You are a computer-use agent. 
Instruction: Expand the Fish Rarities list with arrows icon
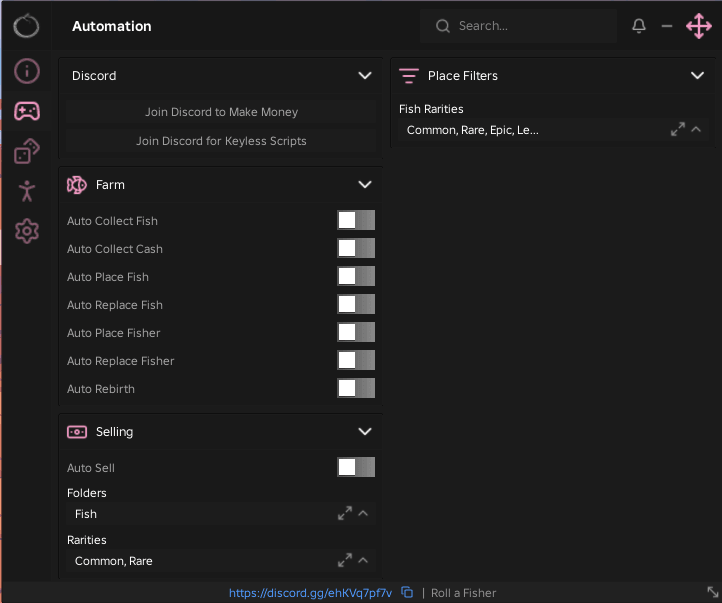tap(678, 129)
